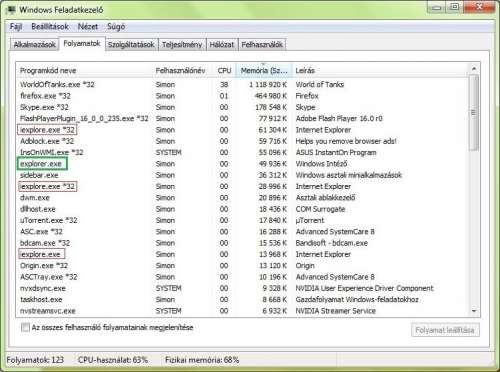Switch to the Szolgáltatások tab
Screen dimensions: 500x372
(131, 45)
